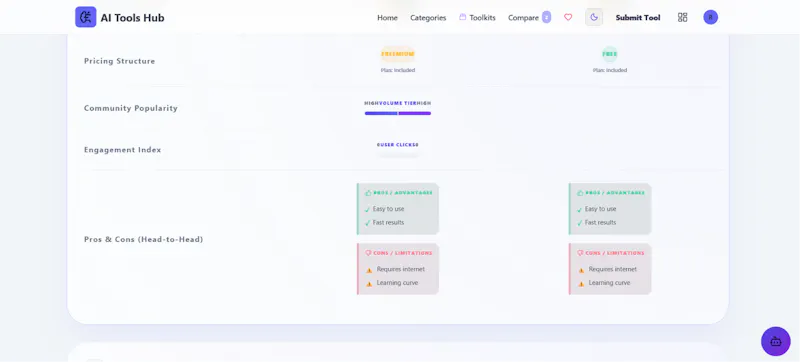Click warning icon beside first card's Learning curve

pos(369,284)
